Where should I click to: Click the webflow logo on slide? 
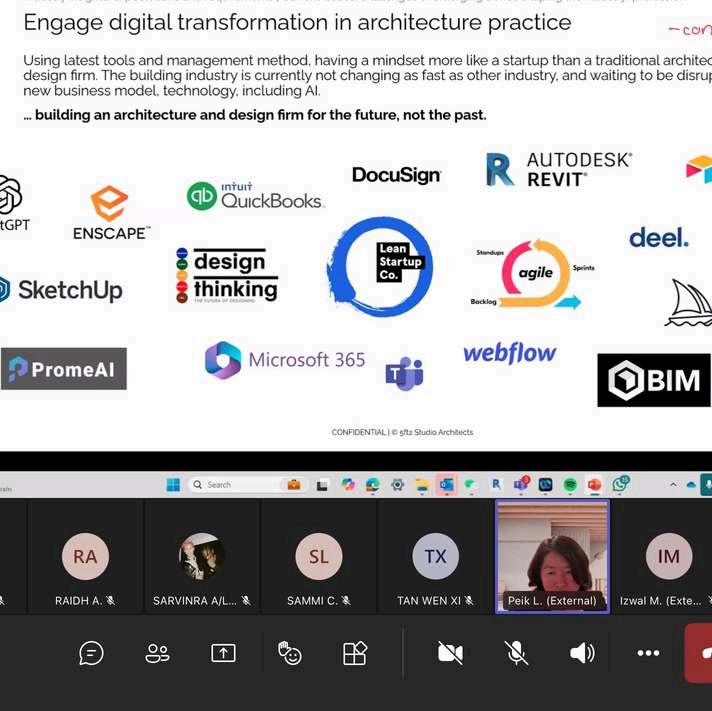click(x=509, y=353)
